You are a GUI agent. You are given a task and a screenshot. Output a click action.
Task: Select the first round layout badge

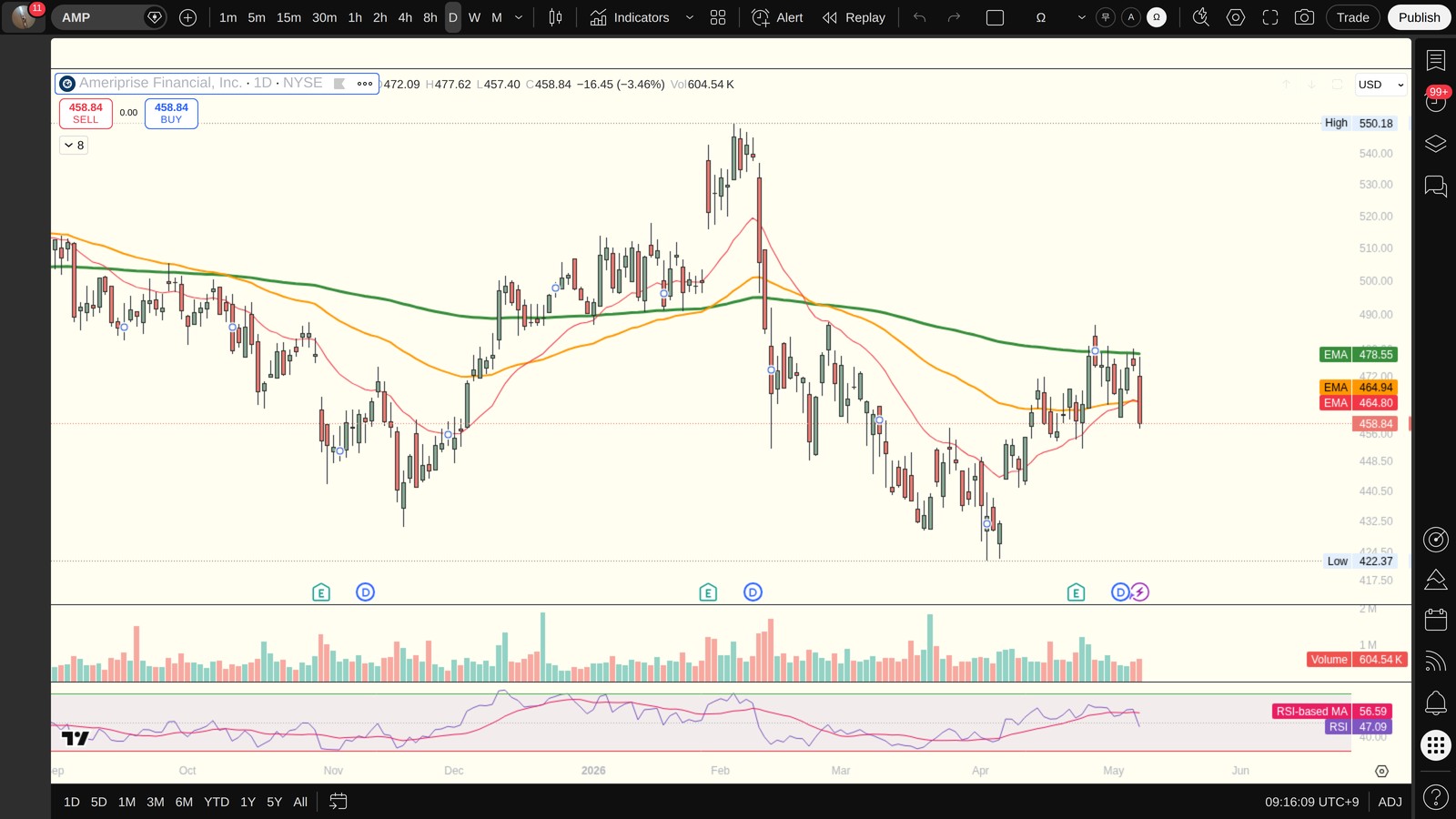(1106, 17)
